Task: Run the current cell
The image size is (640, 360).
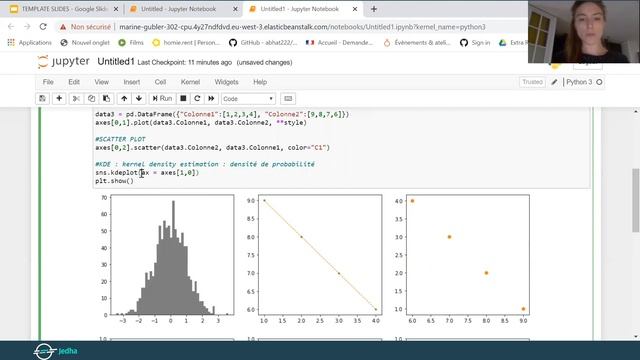Action: point(162,99)
